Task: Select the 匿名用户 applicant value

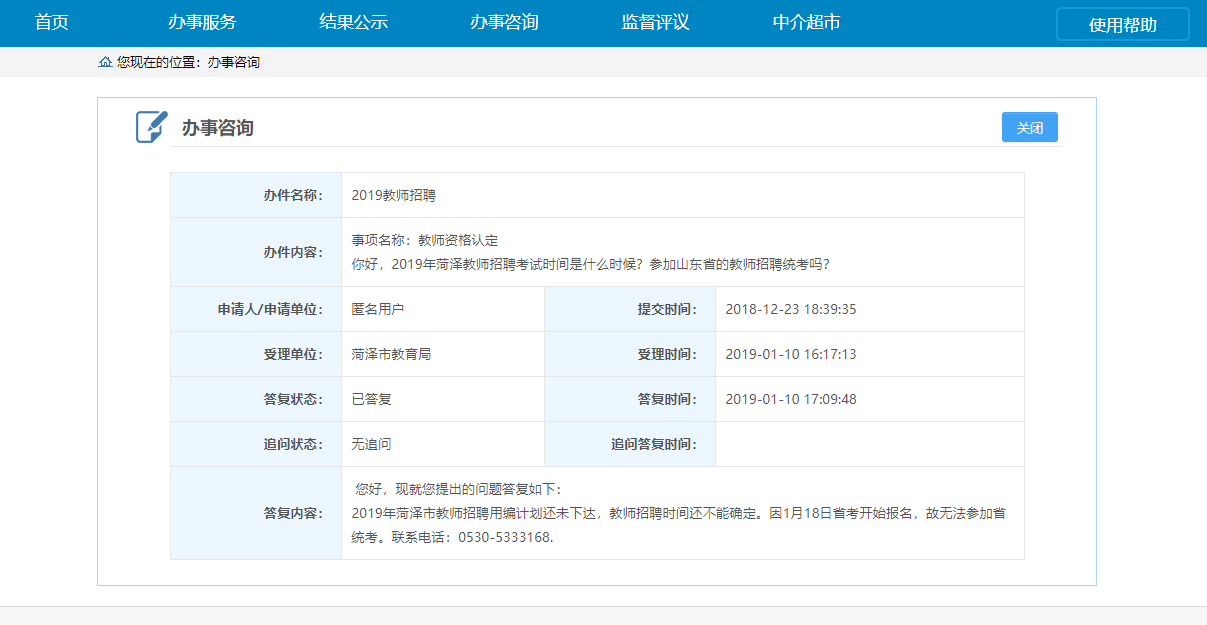Action: [x=377, y=309]
